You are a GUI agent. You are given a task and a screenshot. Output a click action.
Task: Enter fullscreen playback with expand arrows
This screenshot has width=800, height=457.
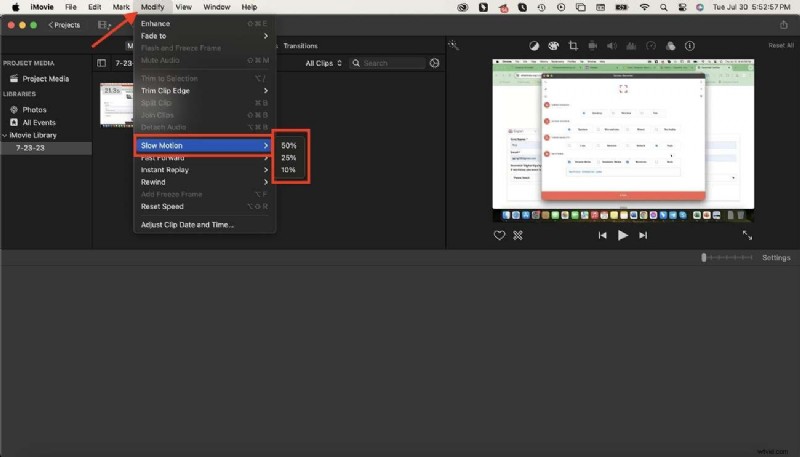pyautogui.click(x=747, y=235)
